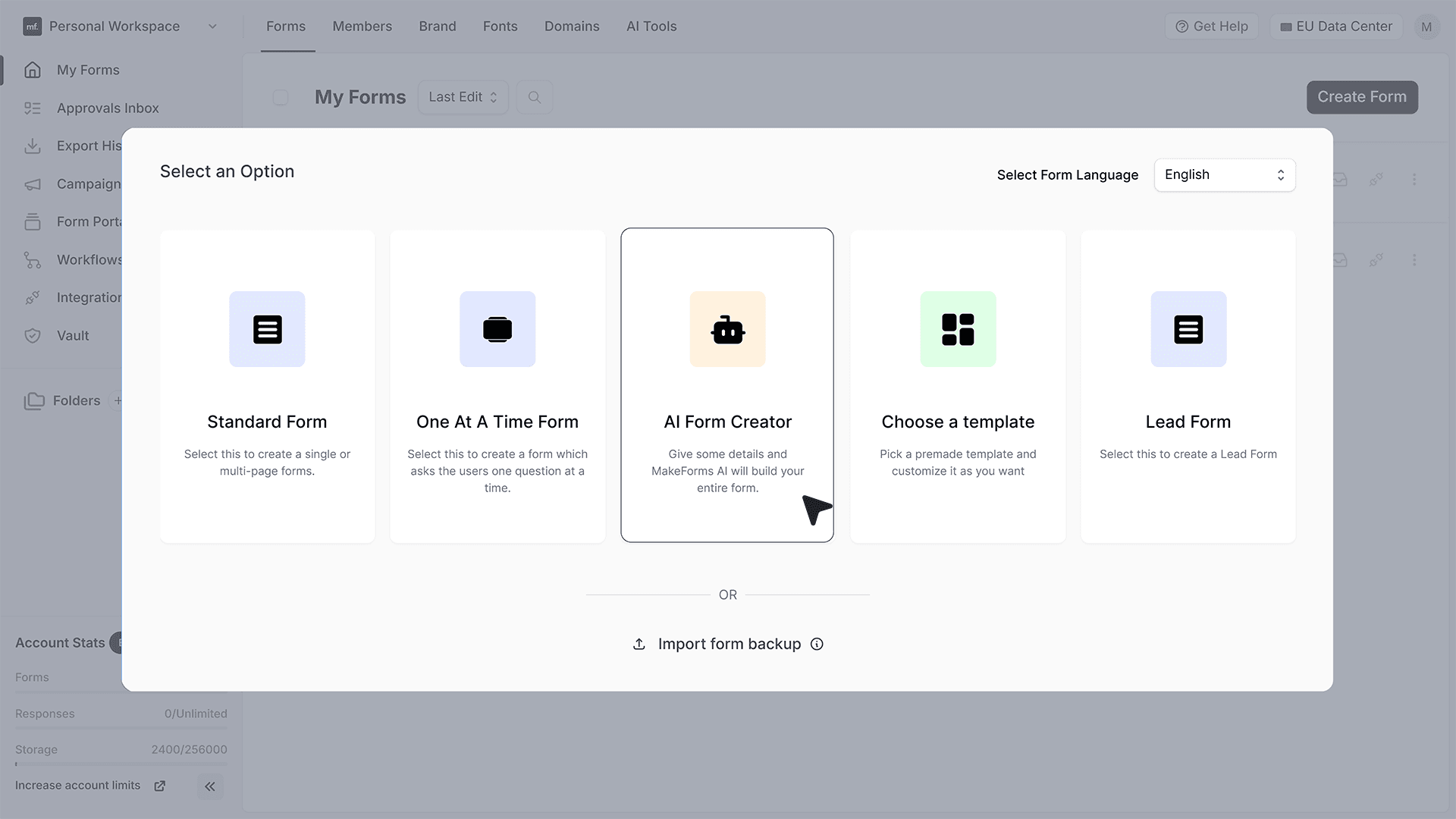This screenshot has height=819, width=1456.
Task: Click the One At A Time Form title
Action: tap(497, 422)
